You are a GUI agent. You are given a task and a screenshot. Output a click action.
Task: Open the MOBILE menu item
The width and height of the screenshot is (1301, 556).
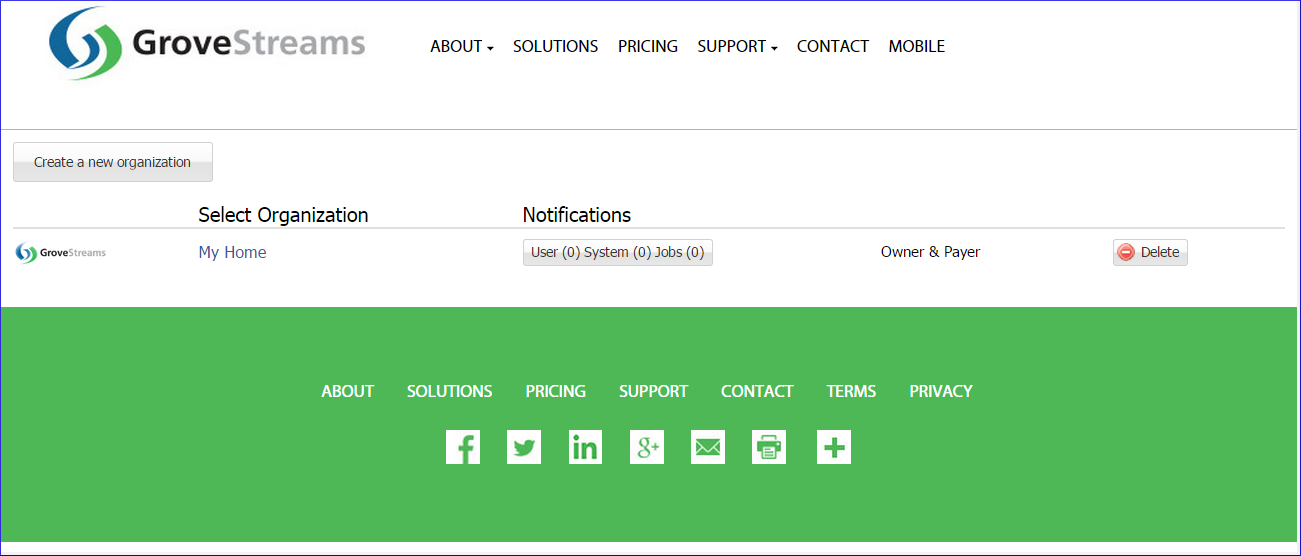(x=916, y=46)
